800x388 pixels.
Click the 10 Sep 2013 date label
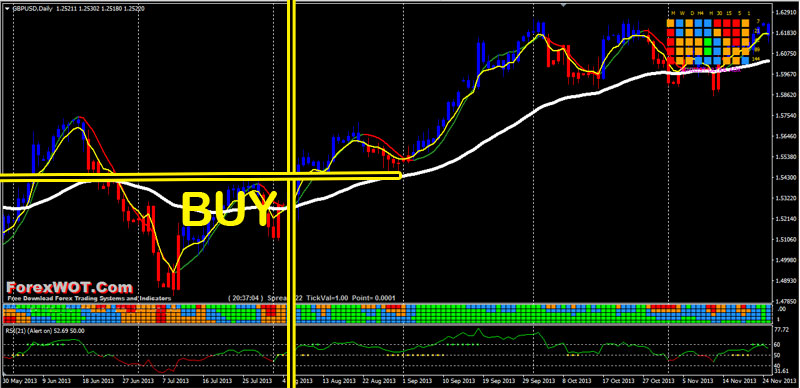coord(460,381)
